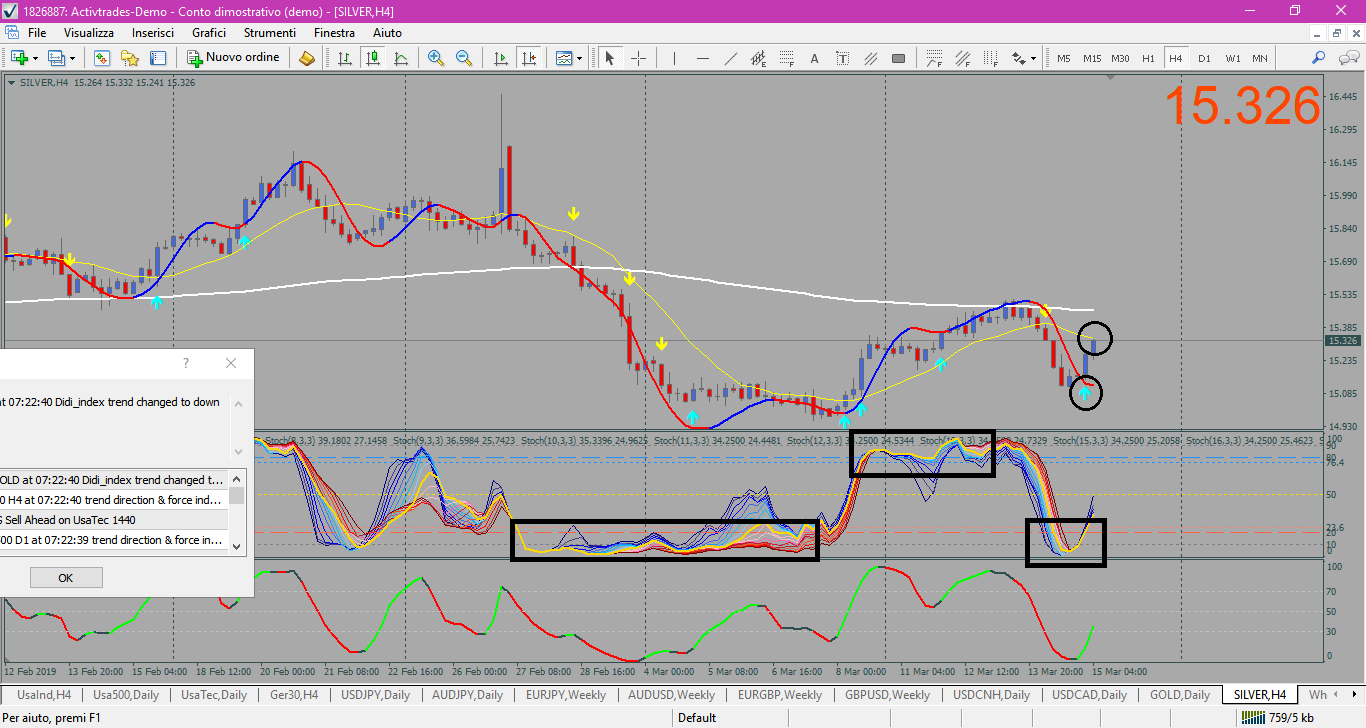The image size is (1366, 728).
Task: Expand the new chart dropdown arrow
Action: [35, 58]
